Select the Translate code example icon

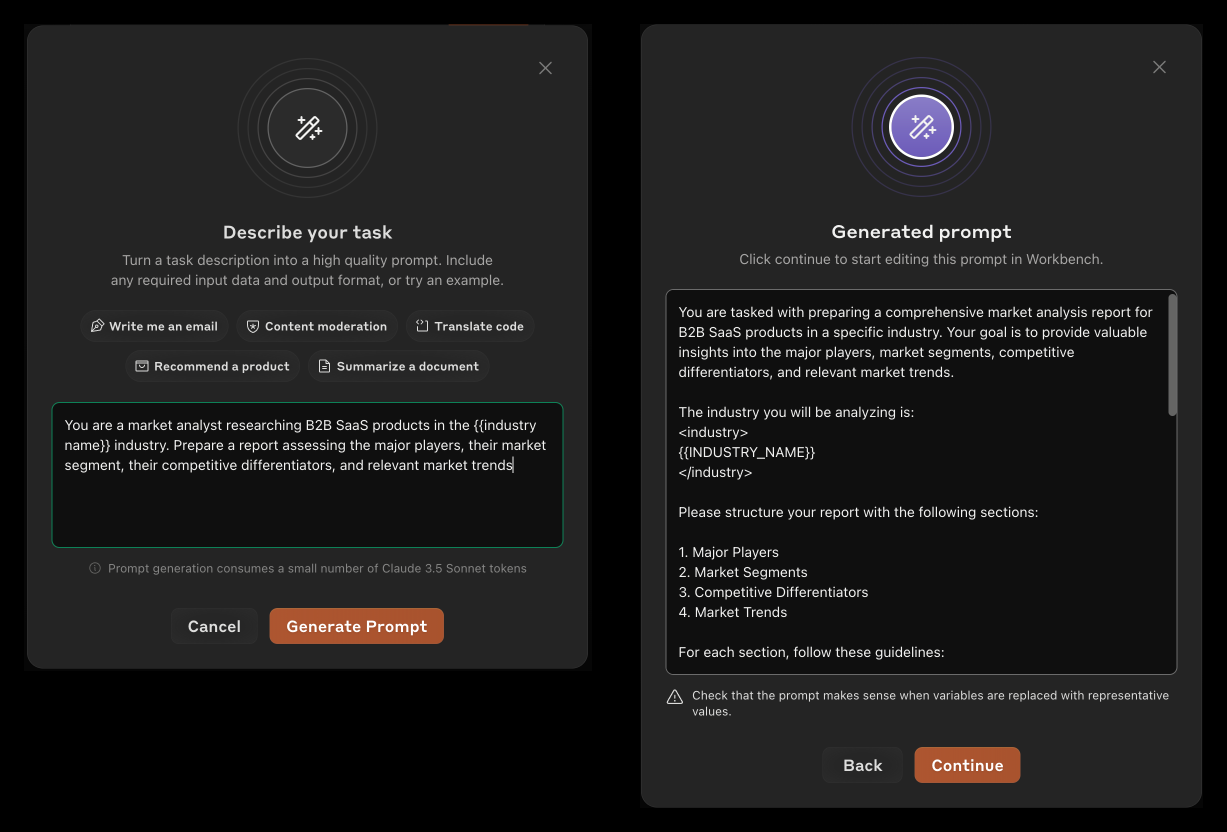(x=422, y=326)
